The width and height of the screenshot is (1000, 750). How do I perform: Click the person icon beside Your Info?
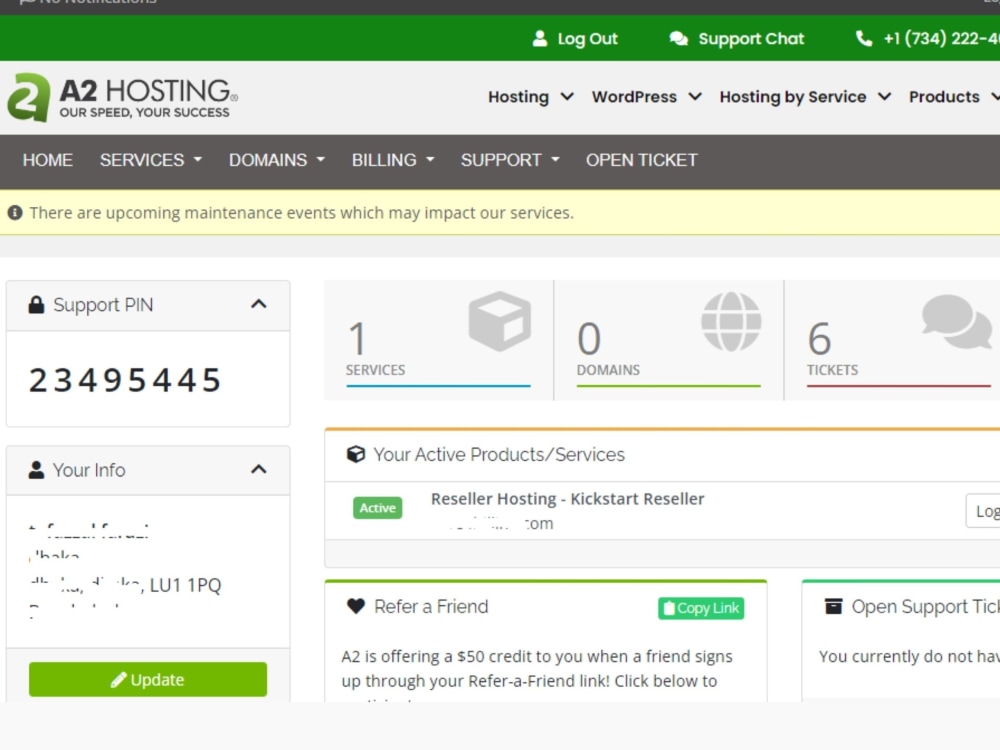coord(37,470)
